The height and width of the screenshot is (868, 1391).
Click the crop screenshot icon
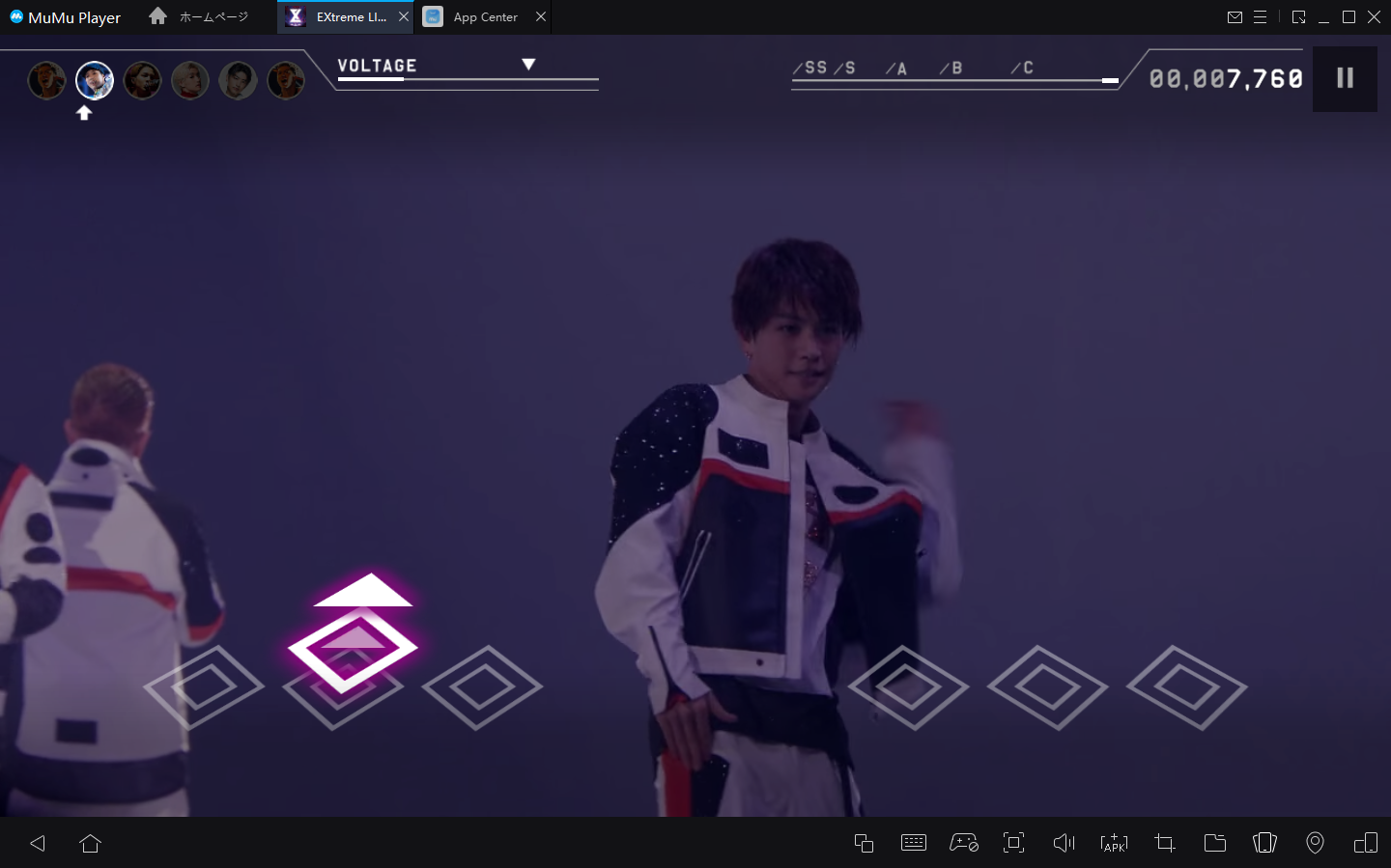coord(1165,843)
